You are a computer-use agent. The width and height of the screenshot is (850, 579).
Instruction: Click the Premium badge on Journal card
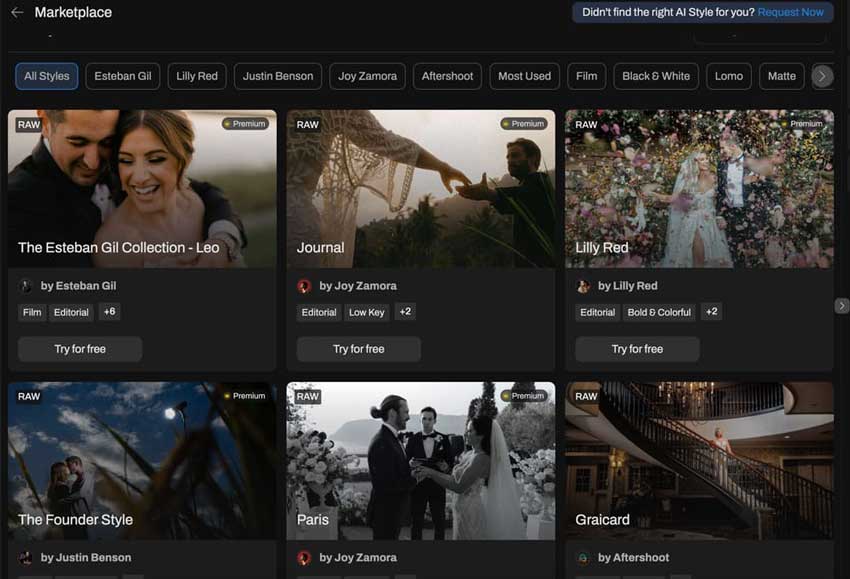click(525, 124)
